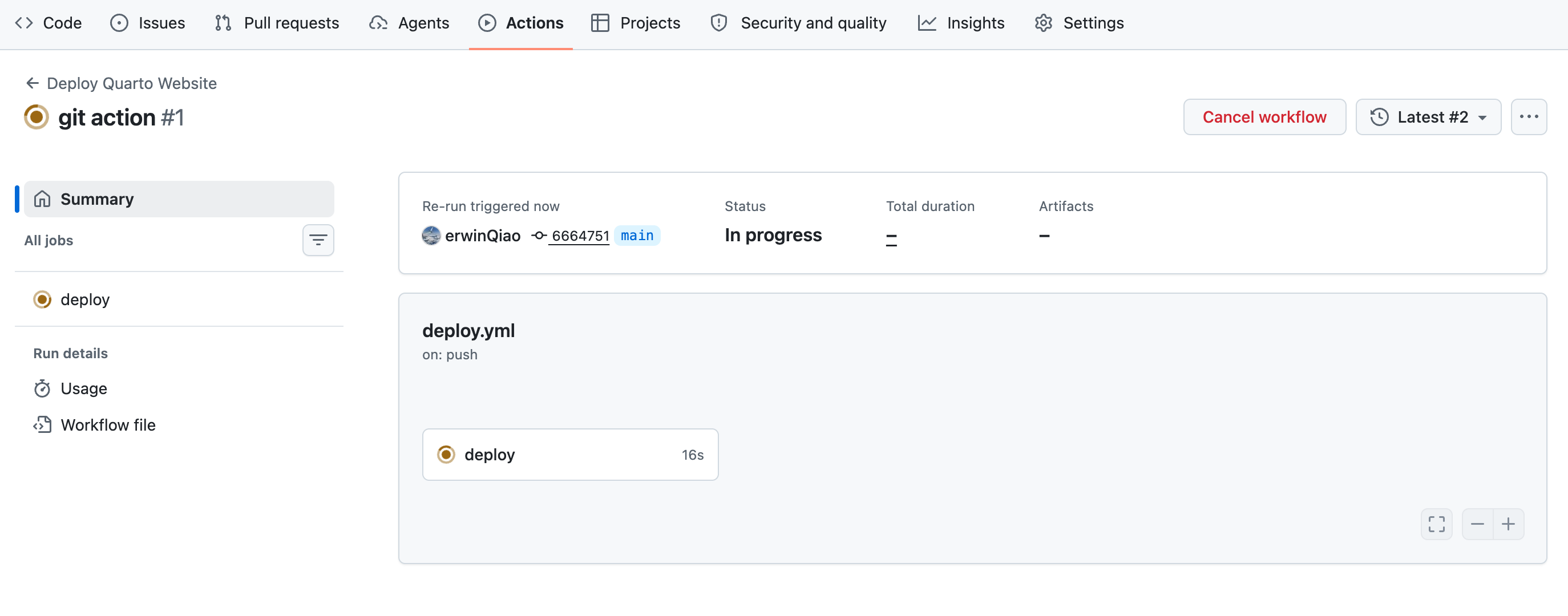The height and width of the screenshot is (616, 1568).
Task: Click the Issues circle-dot icon
Action: (x=119, y=23)
